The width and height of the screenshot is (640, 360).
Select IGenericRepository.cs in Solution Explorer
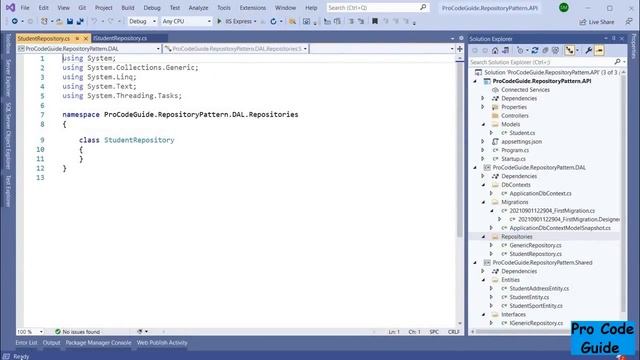click(x=536, y=323)
